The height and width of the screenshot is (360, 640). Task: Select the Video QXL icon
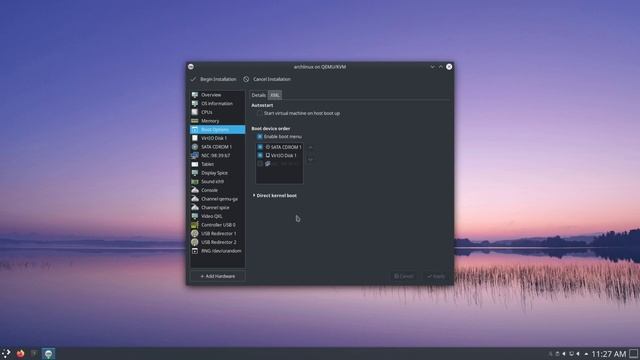(195, 216)
